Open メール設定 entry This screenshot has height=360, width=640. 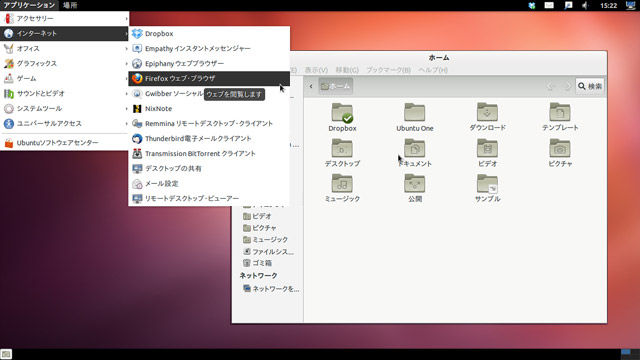(x=209, y=183)
